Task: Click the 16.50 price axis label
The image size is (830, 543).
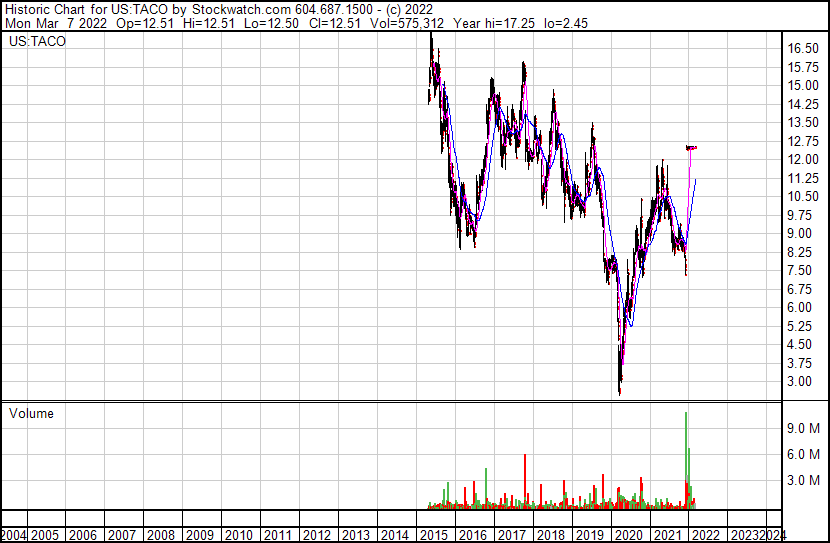Action: [803, 49]
